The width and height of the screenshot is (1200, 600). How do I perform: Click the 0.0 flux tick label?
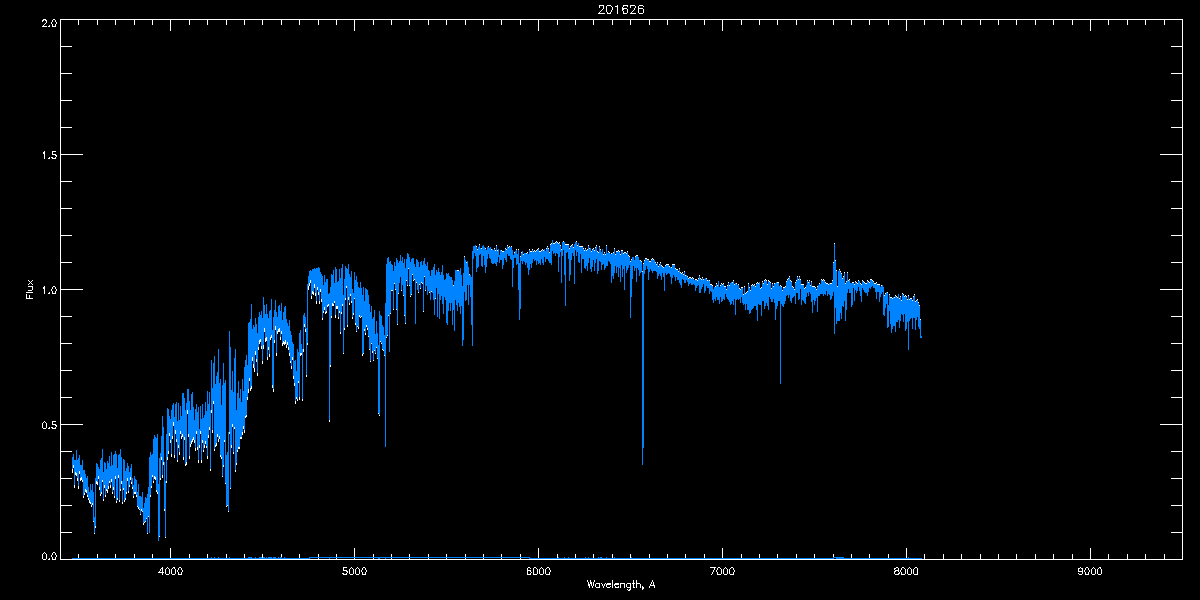pos(48,555)
